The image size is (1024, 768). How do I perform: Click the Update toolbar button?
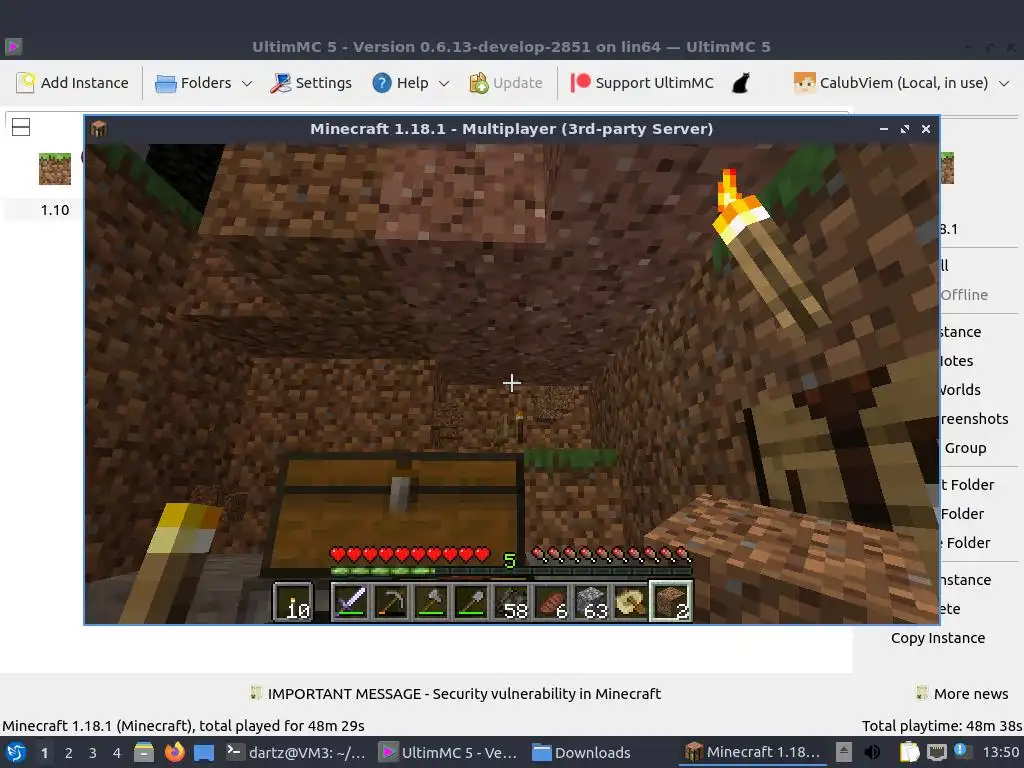point(506,83)
